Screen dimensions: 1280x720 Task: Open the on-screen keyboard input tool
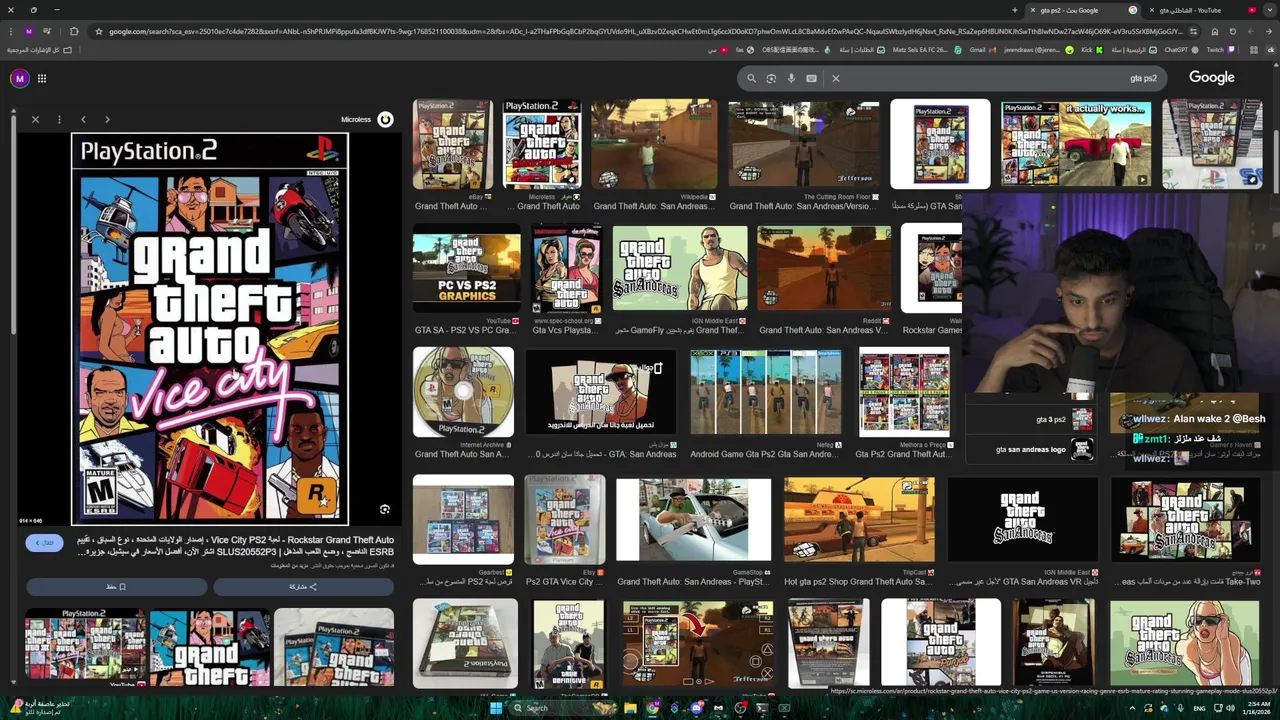coord(811,78)
